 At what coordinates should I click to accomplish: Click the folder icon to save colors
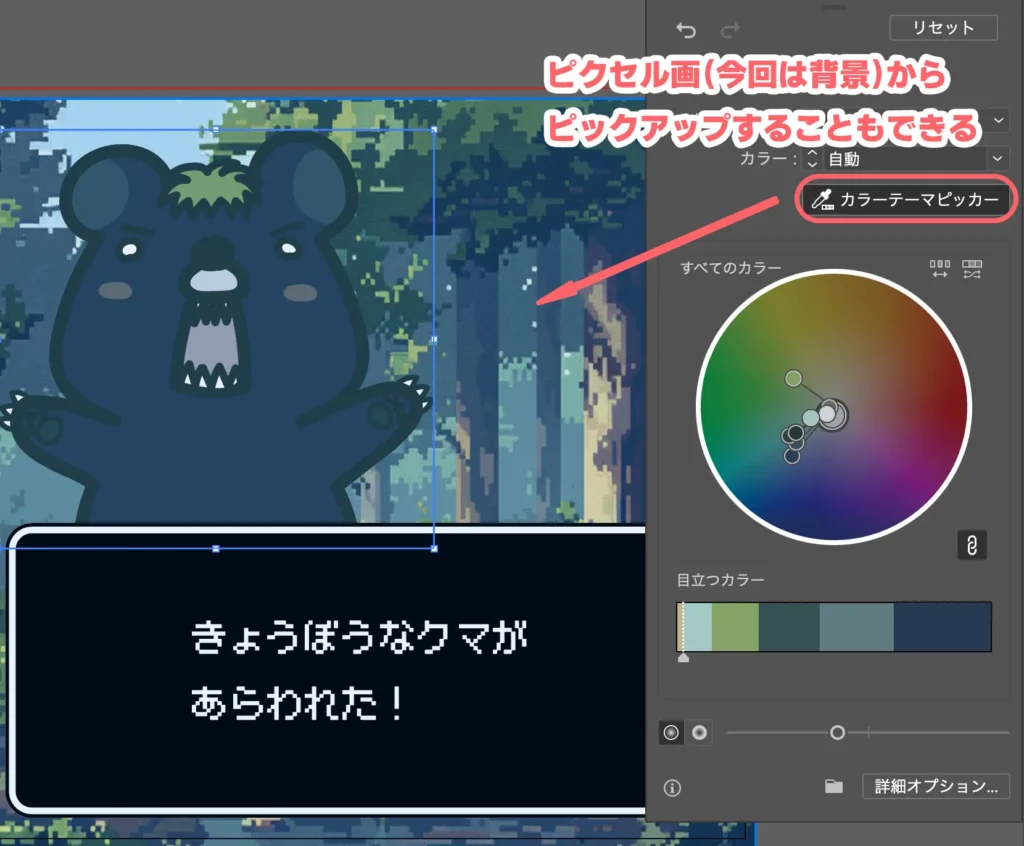pyautogui.click(x=836, y=787)
